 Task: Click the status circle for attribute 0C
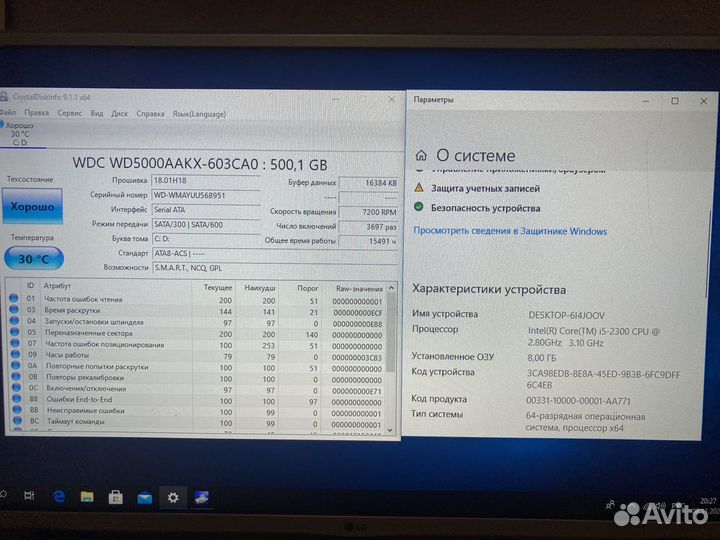click(x=17, y=388)
